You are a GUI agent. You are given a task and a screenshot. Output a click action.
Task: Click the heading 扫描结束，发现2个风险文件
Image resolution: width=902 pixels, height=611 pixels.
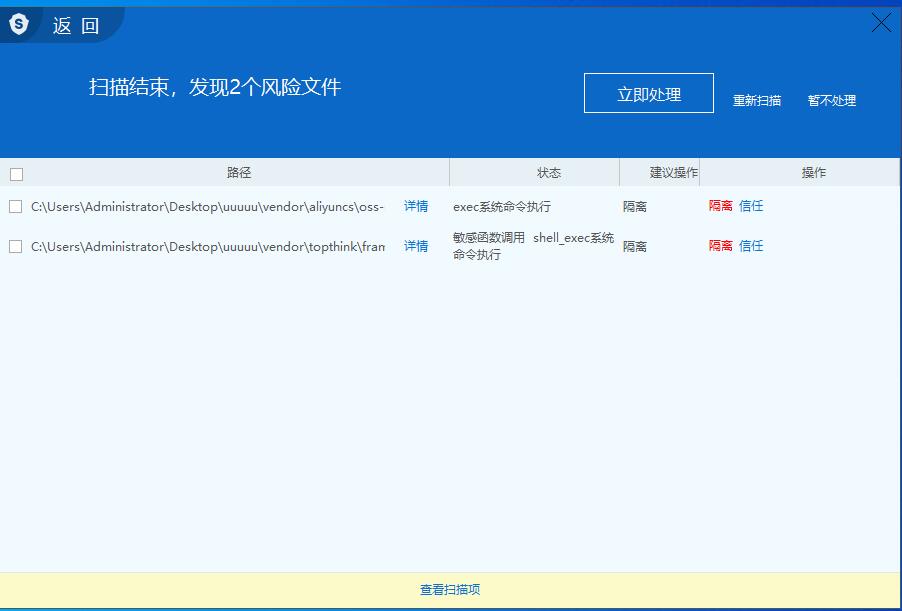tap(215, 87)
